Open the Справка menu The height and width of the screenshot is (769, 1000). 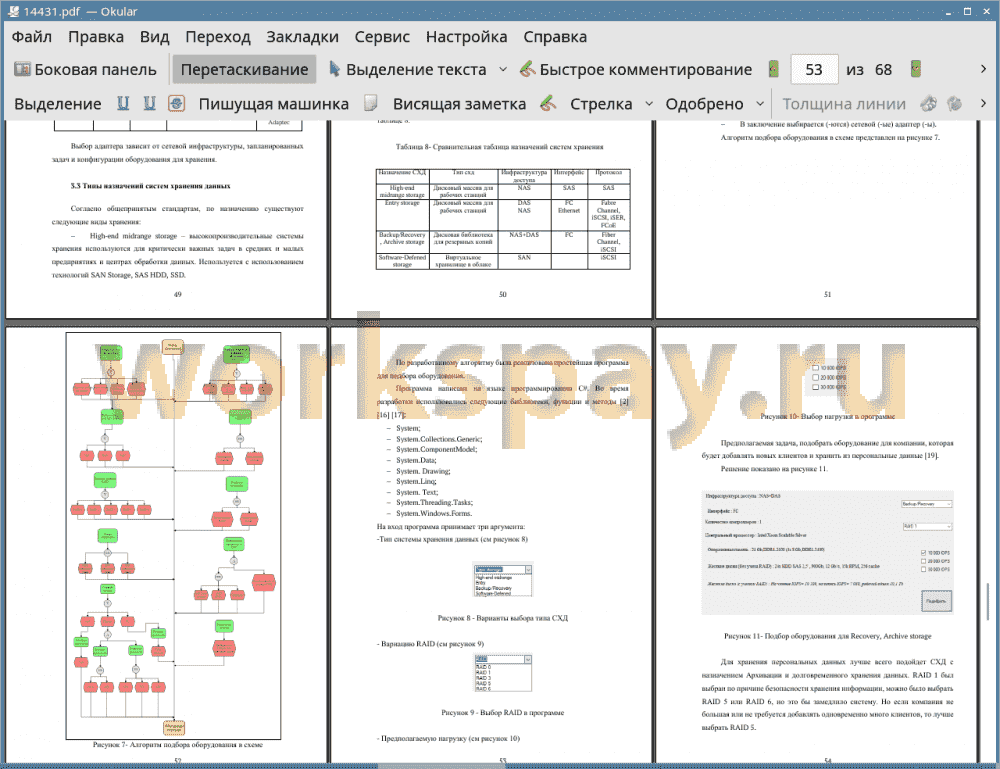pyautogui.click(x=555, y=37)
